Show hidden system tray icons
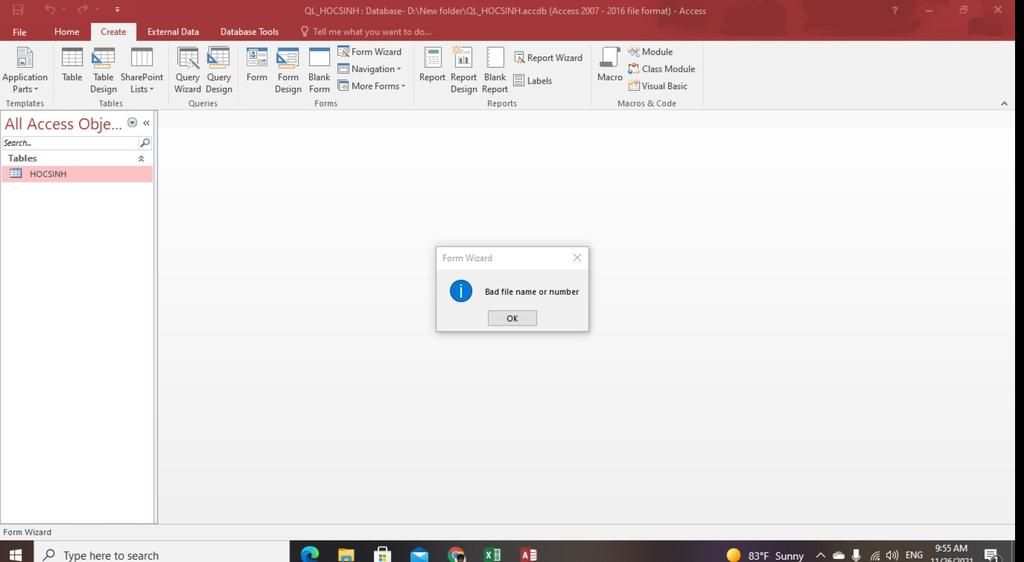The height and width of the screenshot is (562, 1024). 821,555
